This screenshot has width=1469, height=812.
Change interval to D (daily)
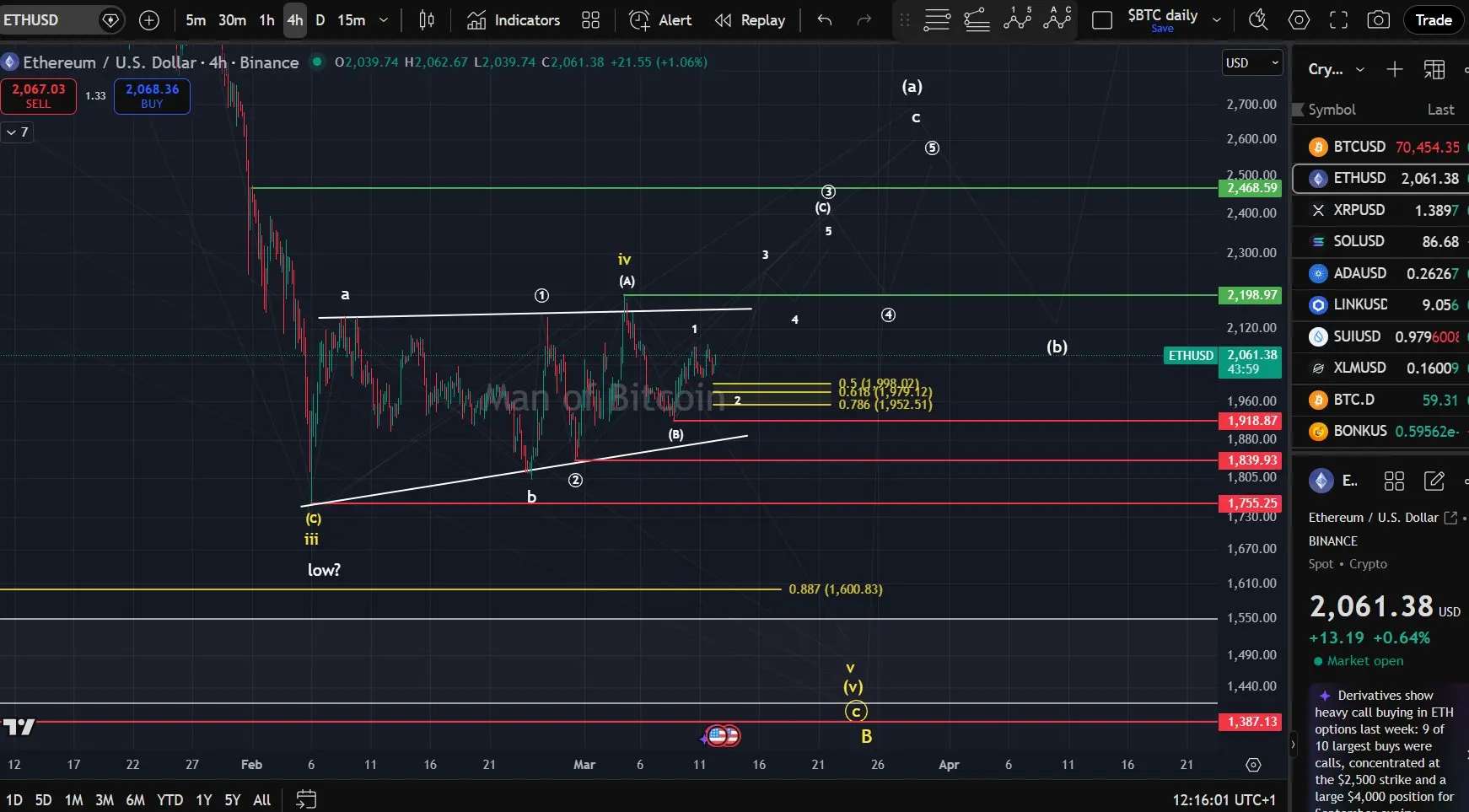(x=320, y=20)
